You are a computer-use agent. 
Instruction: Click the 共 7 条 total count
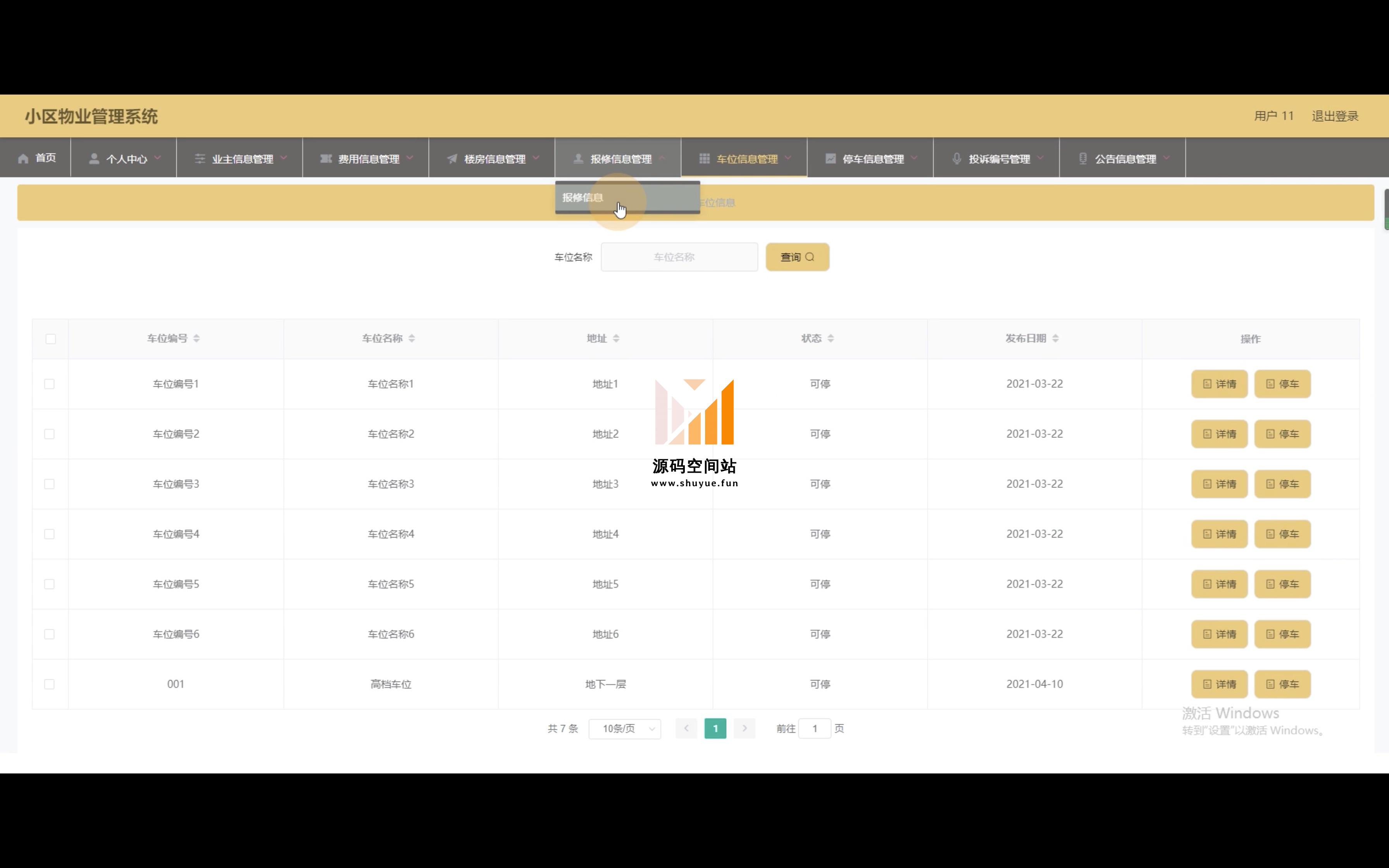[562, 728]
